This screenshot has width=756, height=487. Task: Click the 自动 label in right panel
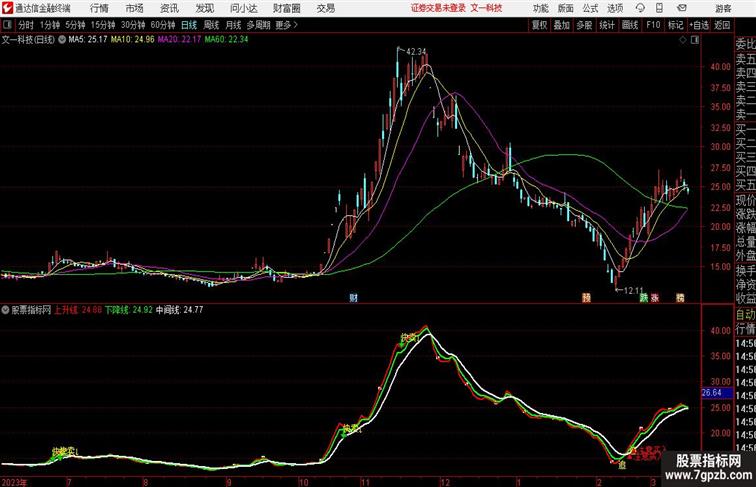tap(745, 315)
